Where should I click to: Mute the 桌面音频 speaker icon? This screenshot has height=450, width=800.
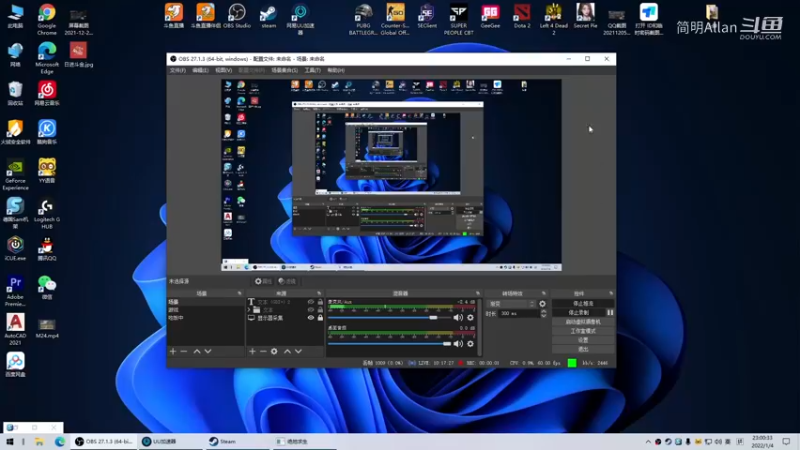tap(458, 343)
